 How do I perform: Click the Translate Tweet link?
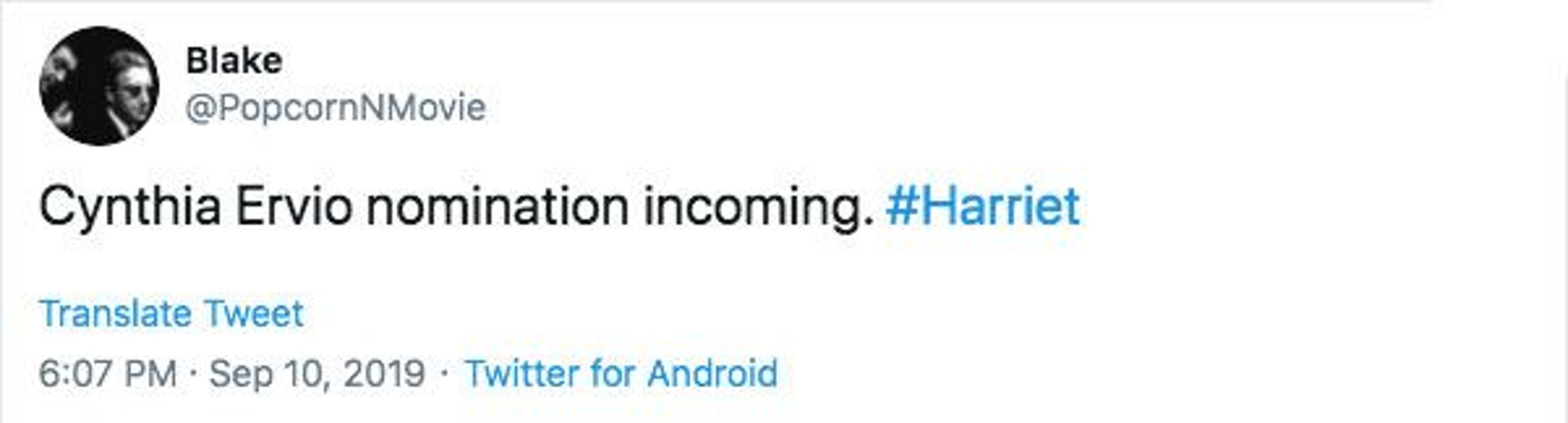171,314
